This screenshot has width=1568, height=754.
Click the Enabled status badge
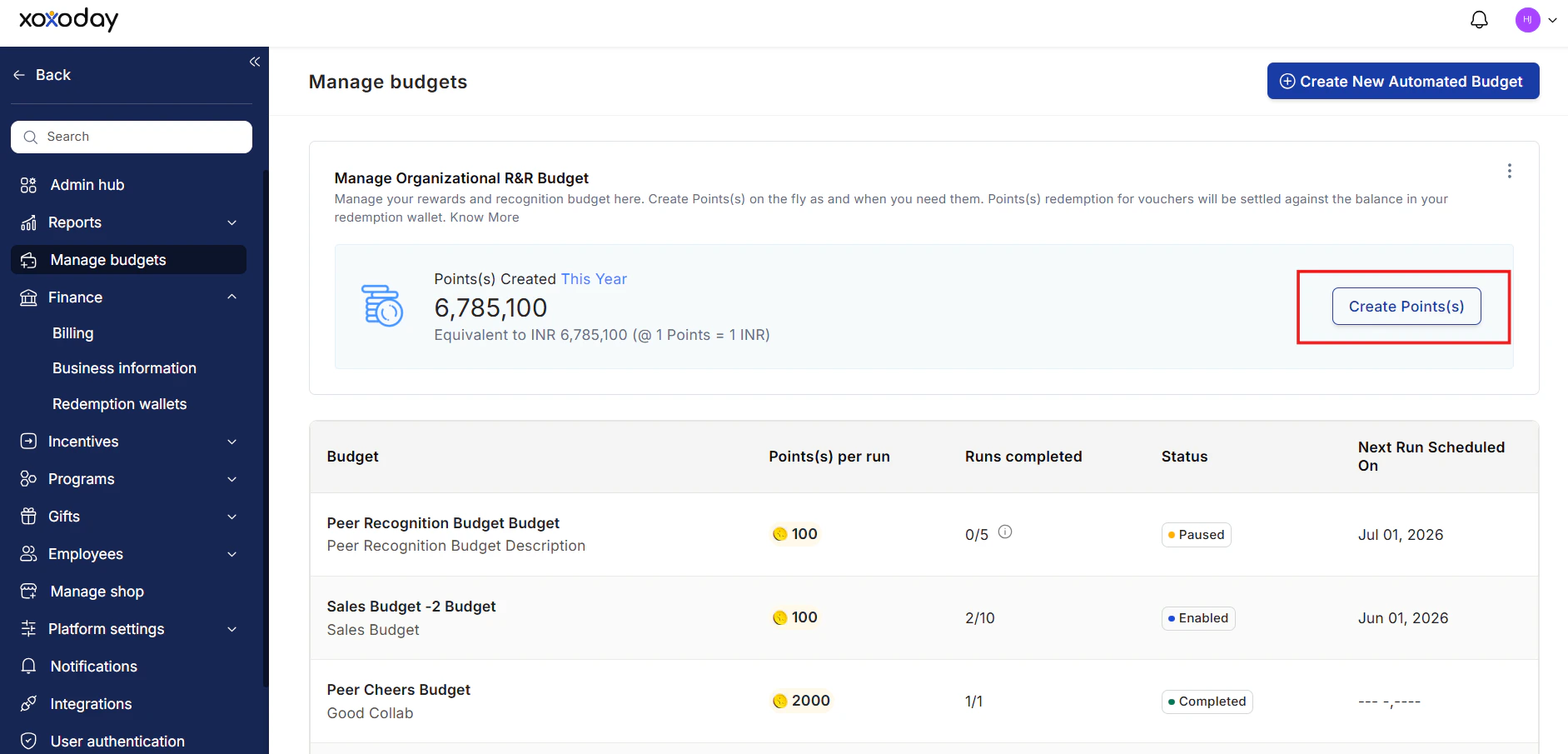pyautogui.click(x=1198, y=618)
